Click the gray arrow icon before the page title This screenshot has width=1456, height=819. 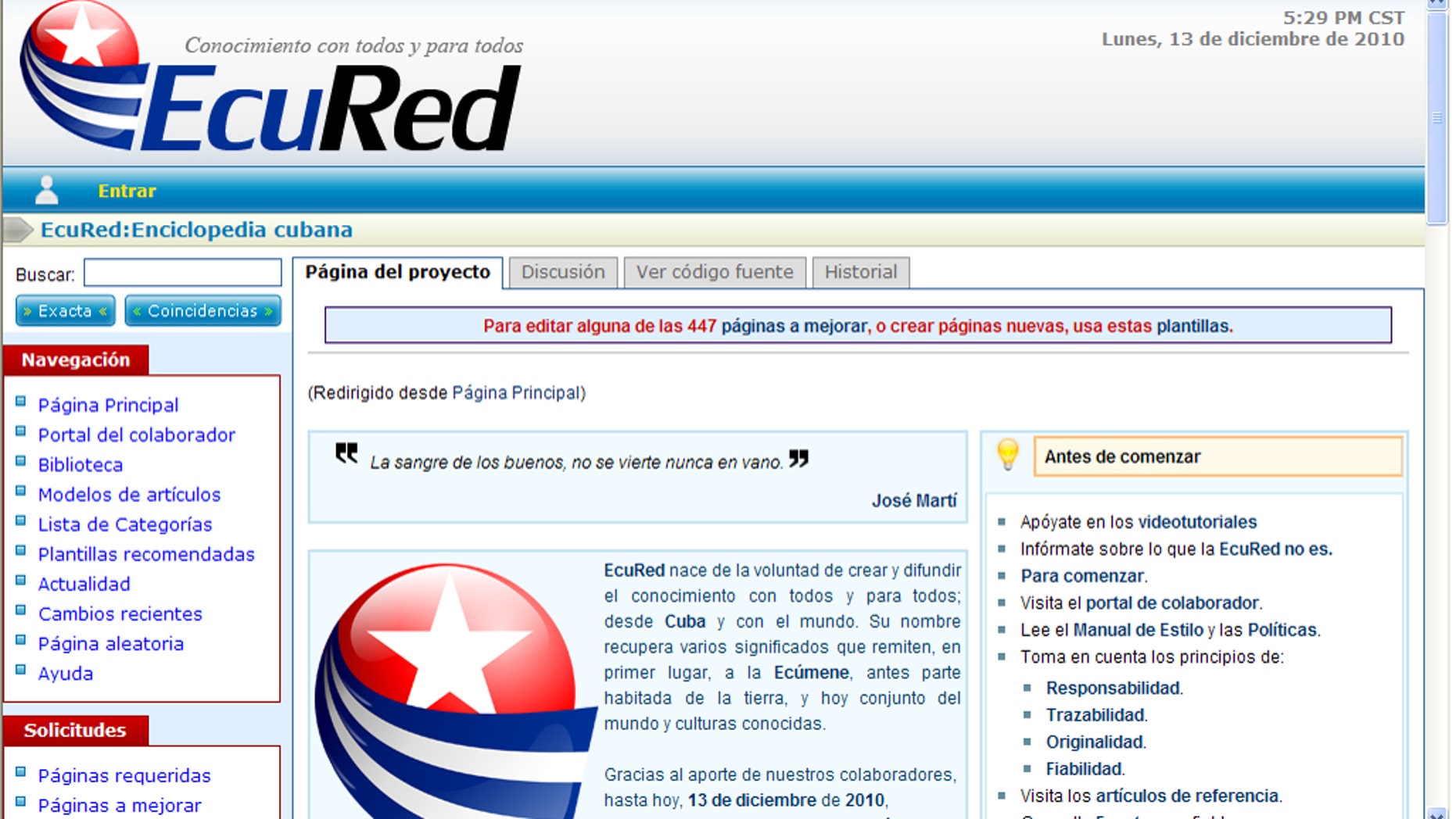point(18,230)
